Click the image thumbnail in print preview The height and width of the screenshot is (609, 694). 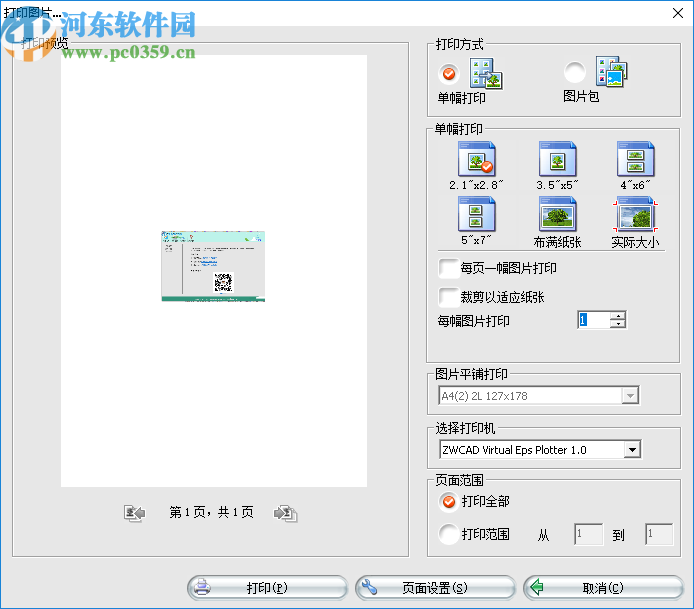213,266
